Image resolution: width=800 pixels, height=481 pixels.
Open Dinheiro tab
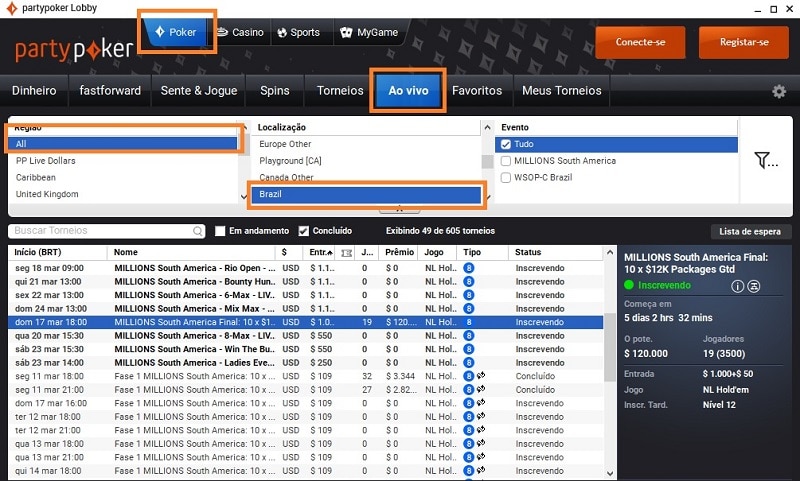point(34,91)
